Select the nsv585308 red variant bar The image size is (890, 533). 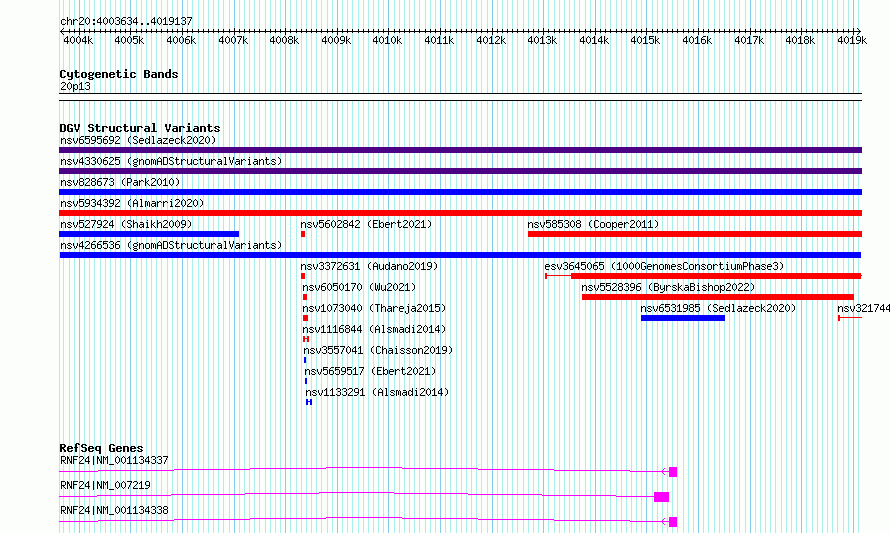(x=695, y=234)
